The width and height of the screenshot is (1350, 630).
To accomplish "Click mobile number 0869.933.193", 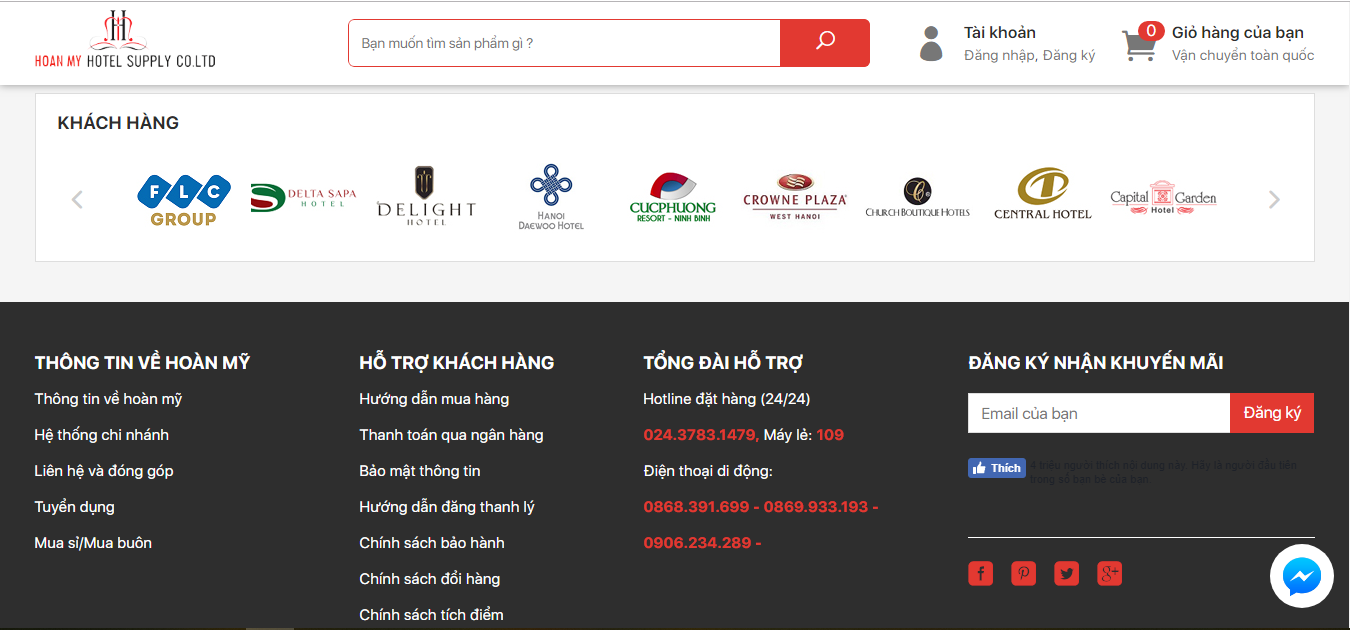I will tap(816, 507).
